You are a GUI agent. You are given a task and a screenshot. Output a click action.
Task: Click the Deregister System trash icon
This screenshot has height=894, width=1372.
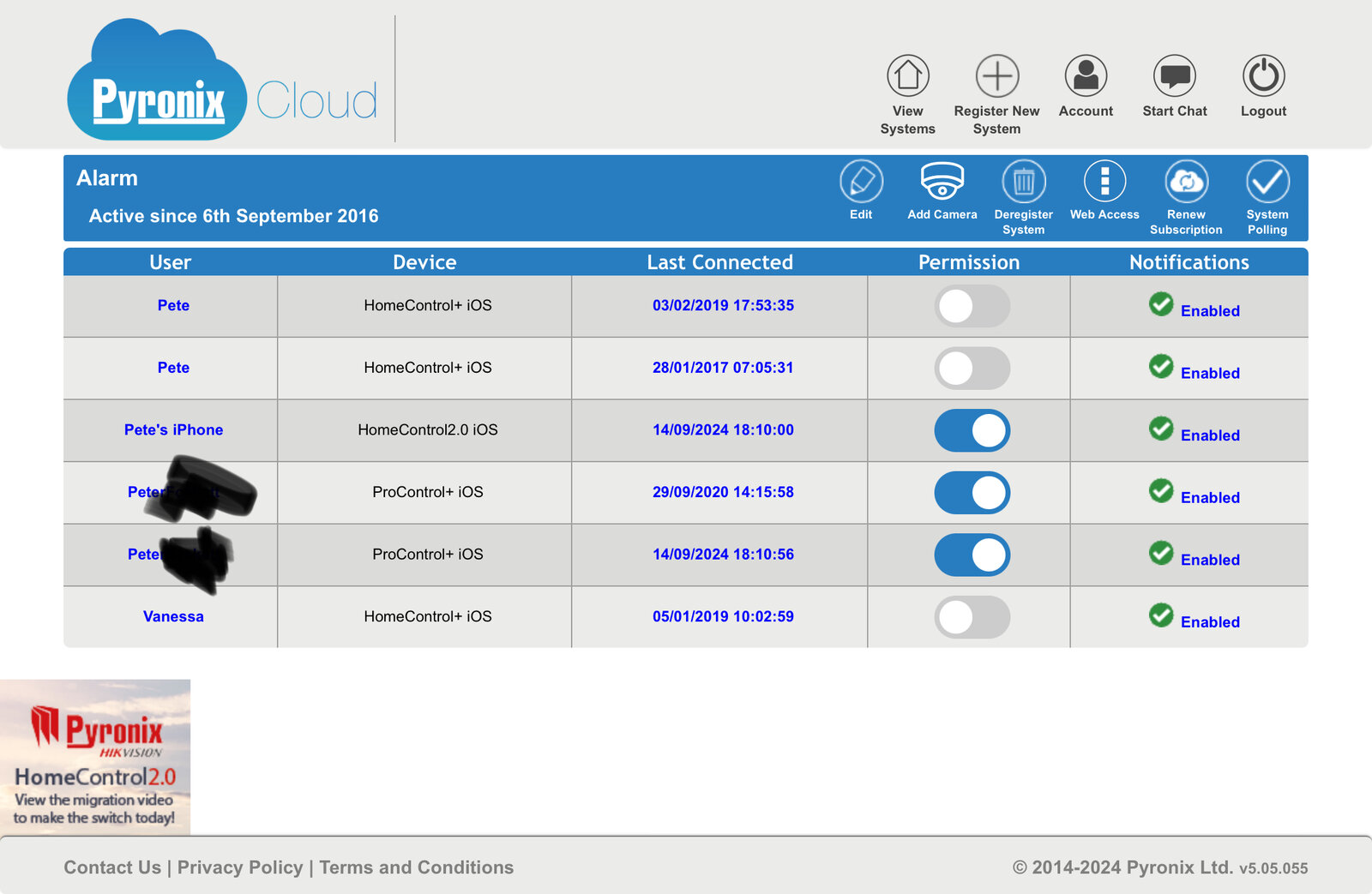[1024, 181]
